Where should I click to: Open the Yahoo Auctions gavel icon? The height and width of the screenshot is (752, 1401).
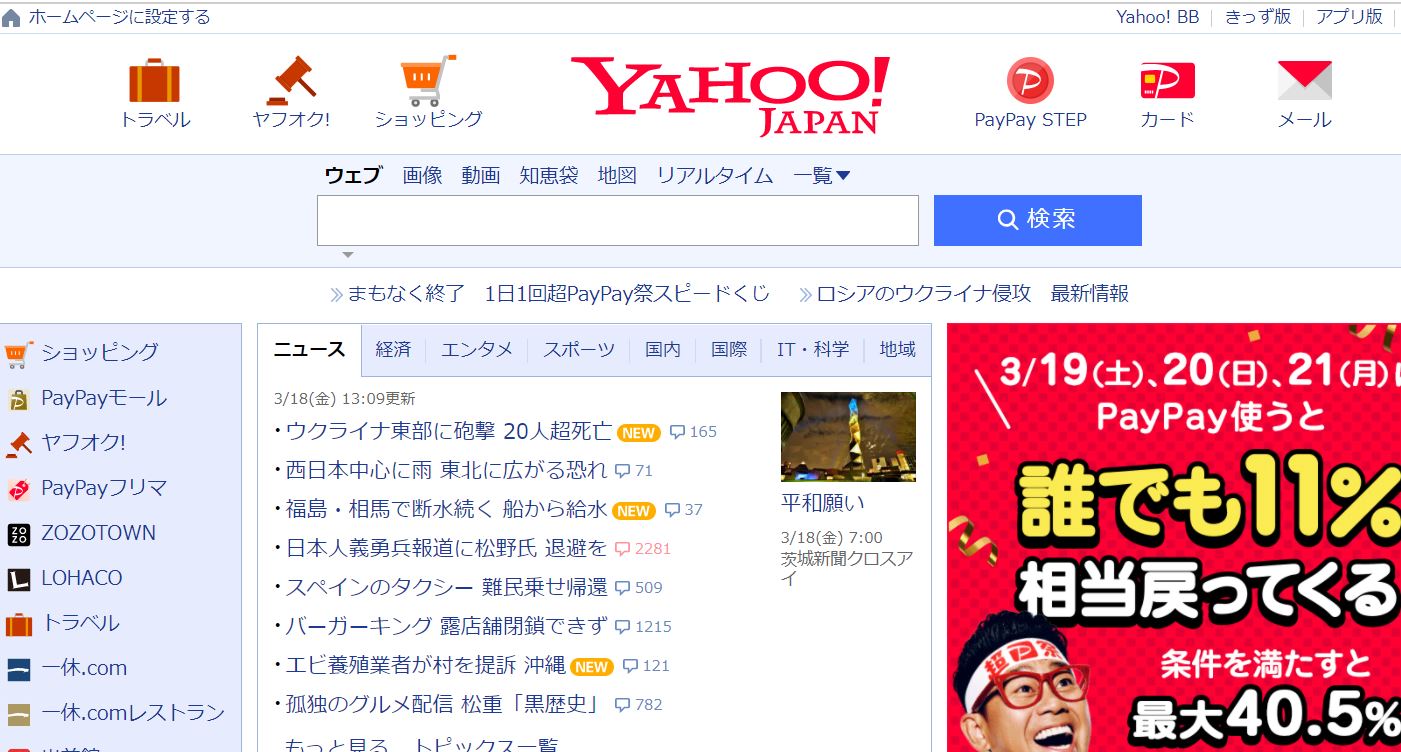click(291, 81)
